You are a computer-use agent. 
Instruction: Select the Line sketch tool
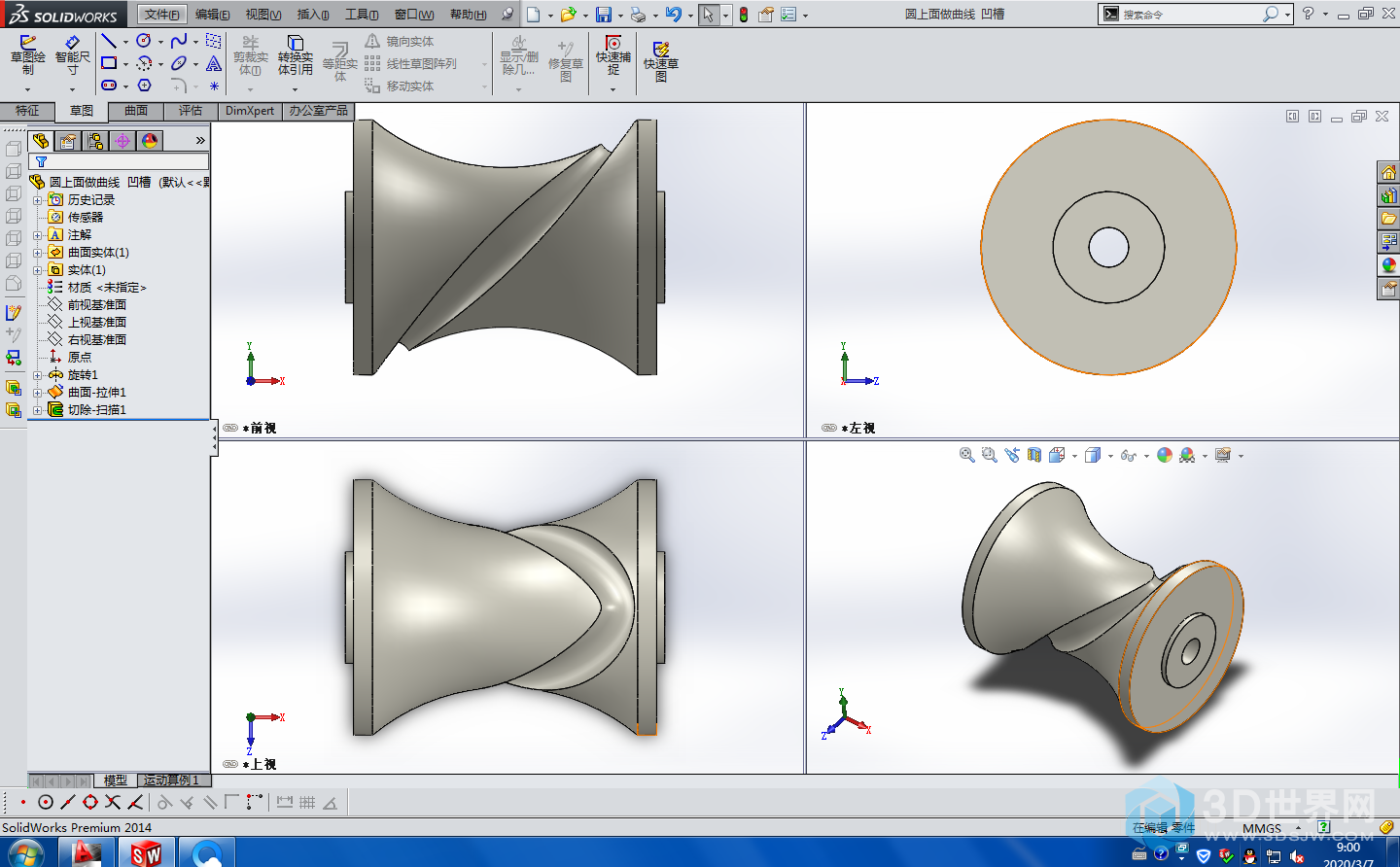point(109,41)
